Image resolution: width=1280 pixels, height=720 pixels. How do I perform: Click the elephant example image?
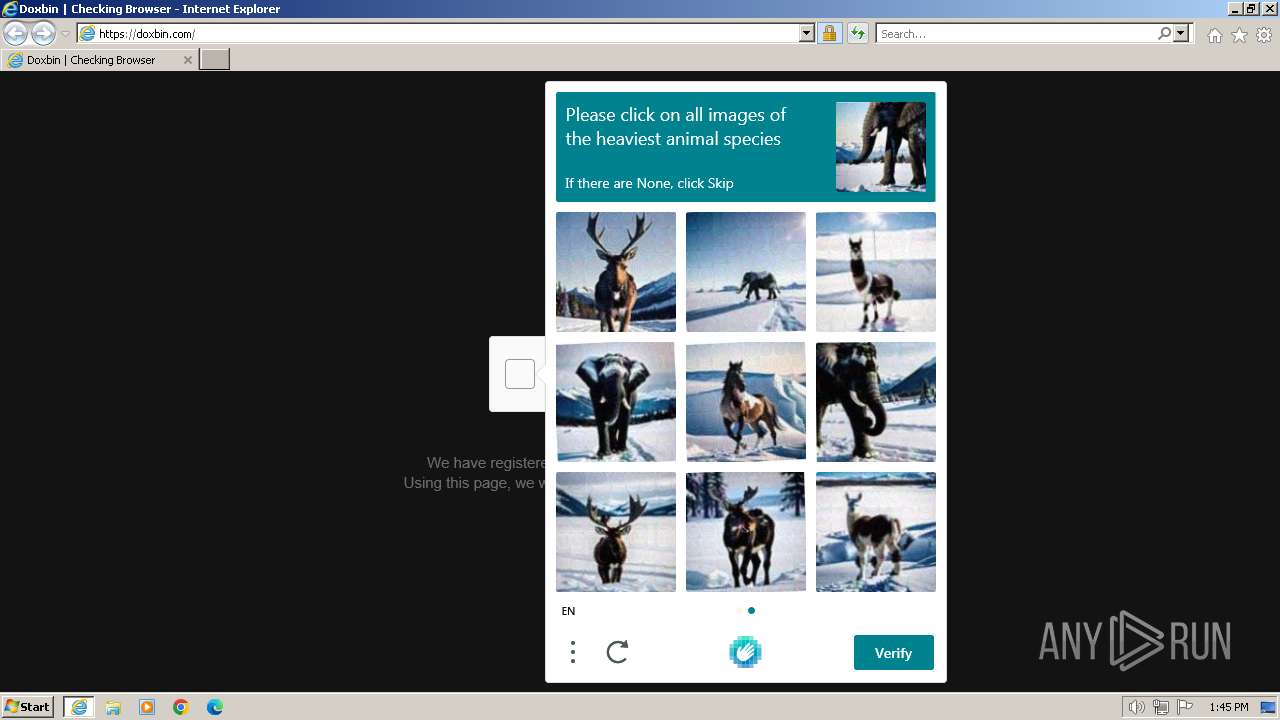click(x=881, y=147)
